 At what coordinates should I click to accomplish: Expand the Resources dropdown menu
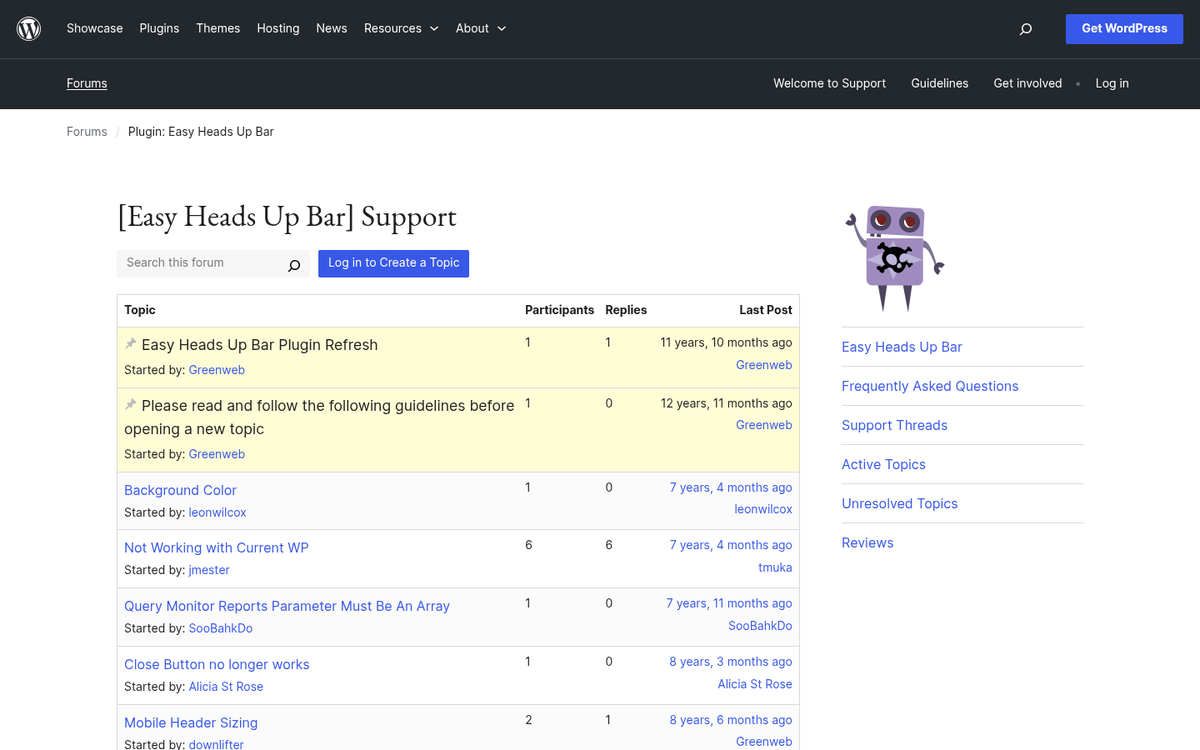(x=401, y=28)
